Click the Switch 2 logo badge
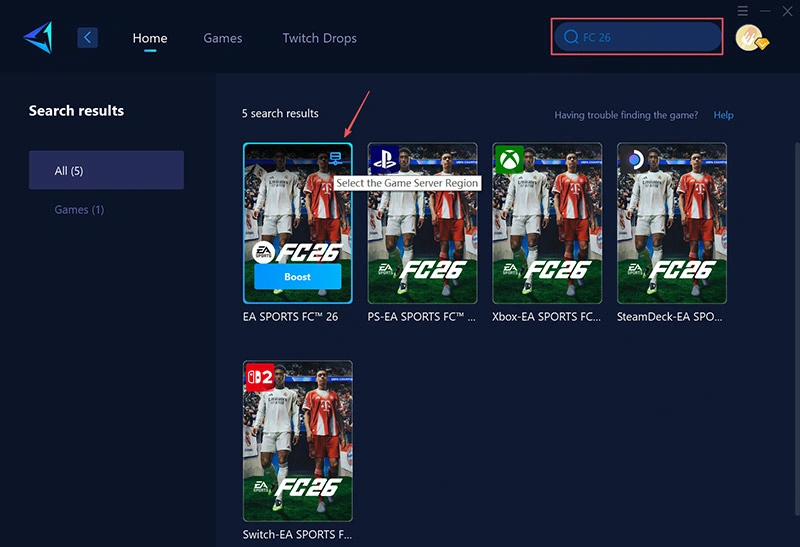Viewport: 800px width, 547px height. 260,378
